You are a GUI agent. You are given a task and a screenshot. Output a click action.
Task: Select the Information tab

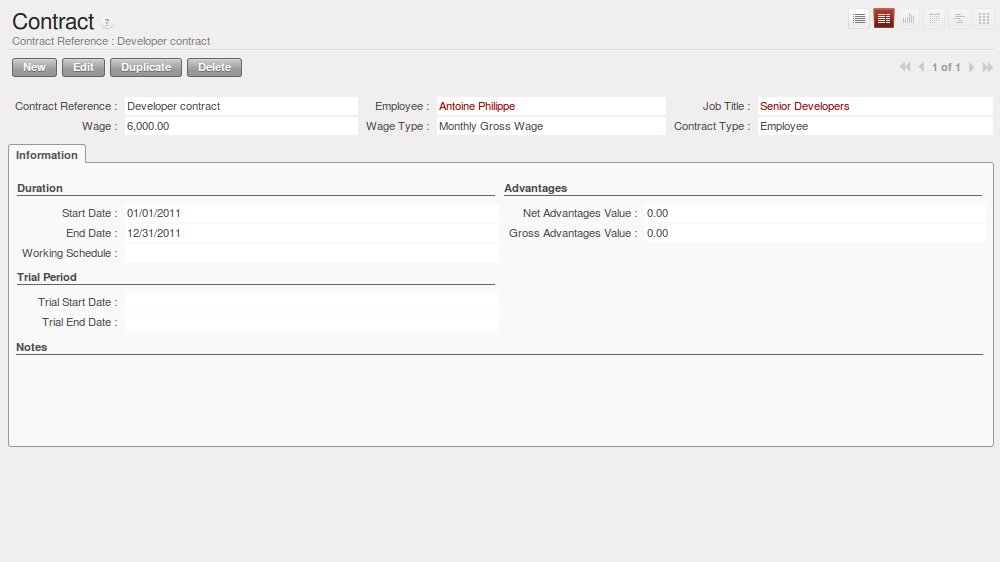tap(47, 155)
